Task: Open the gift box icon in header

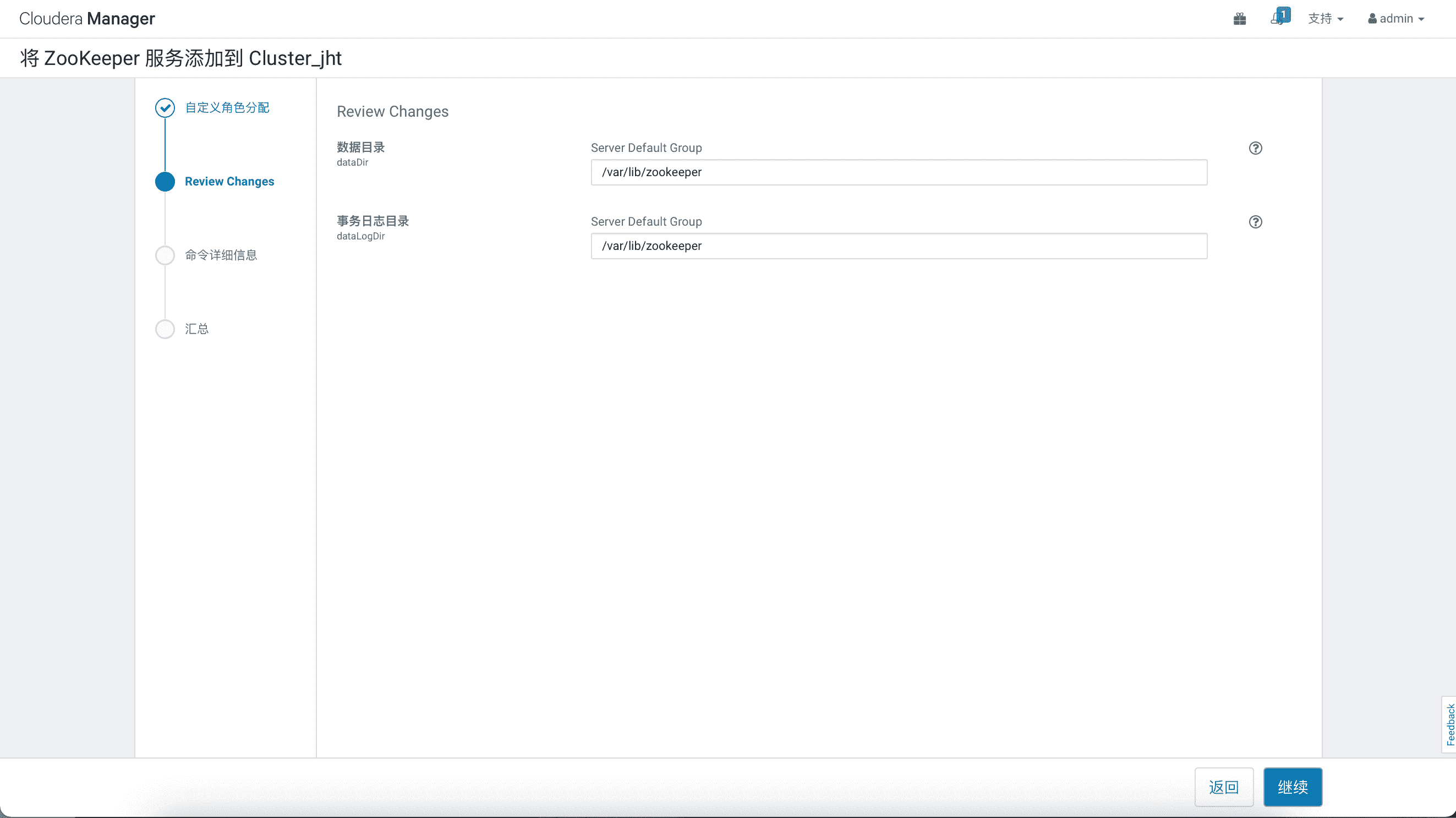Action: 1240,19
